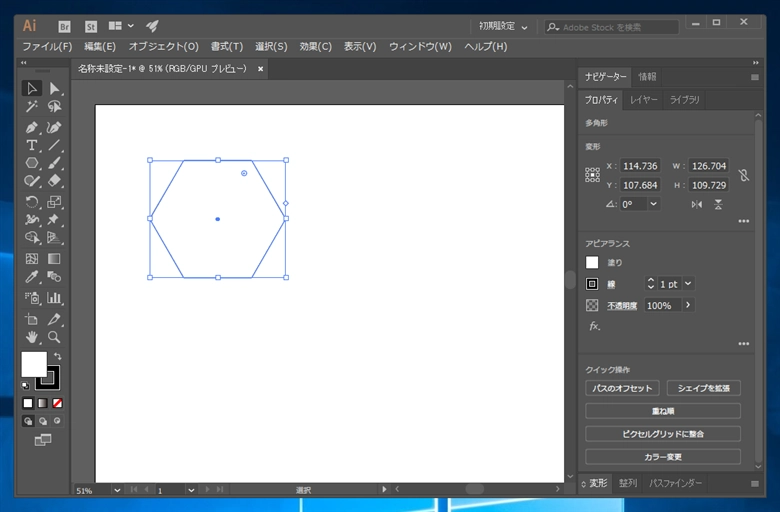Flip the shape vertically
Screen dimensions: 780x512
718,205
